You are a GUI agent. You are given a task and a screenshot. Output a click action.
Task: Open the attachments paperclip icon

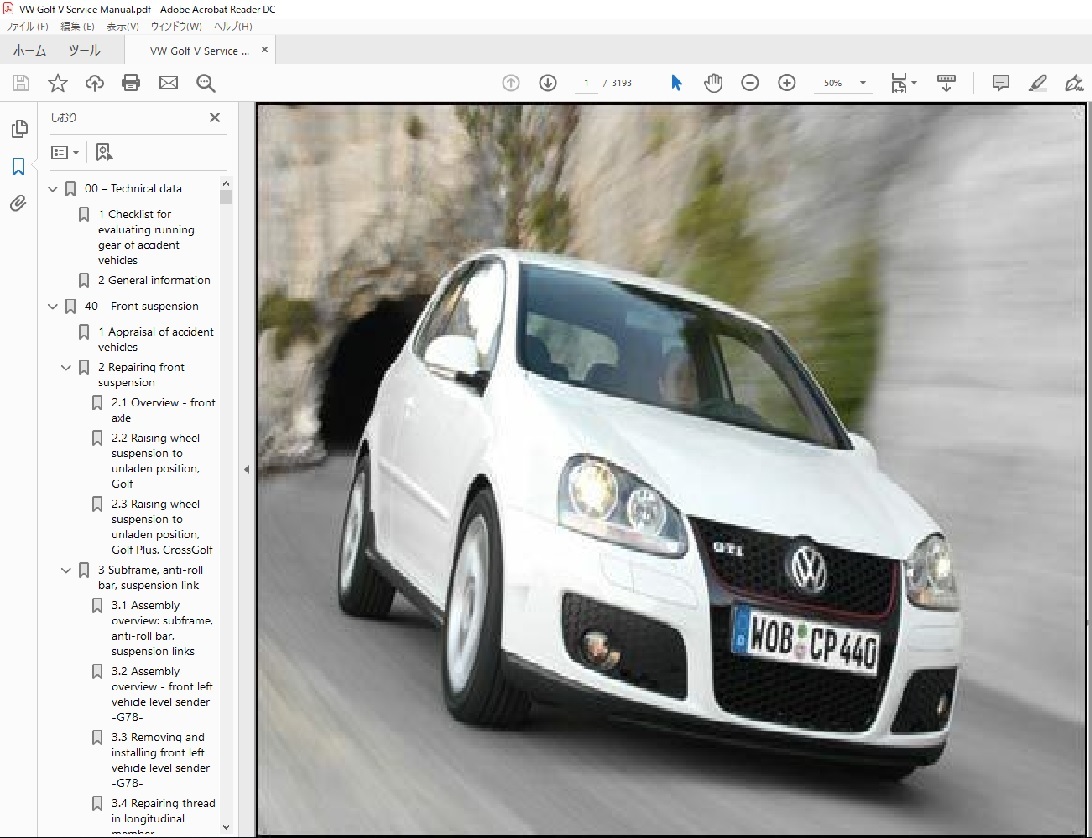19,203
